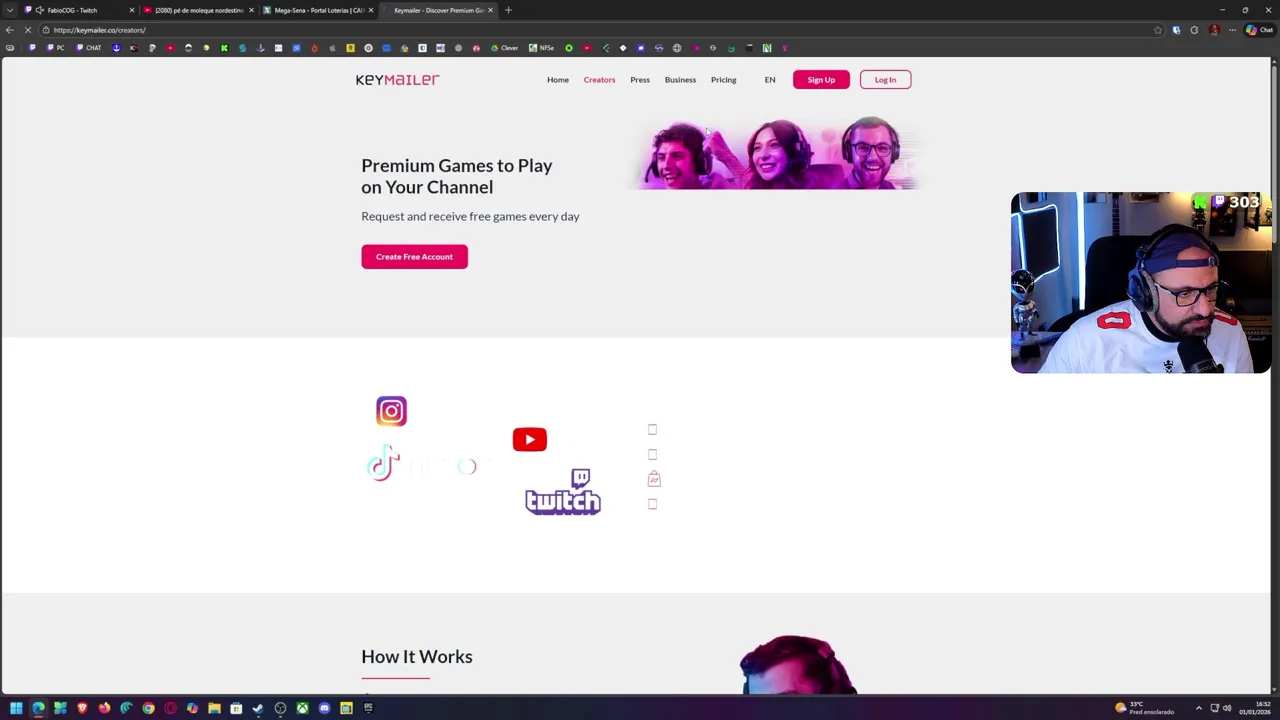Close the Mega-Sena tab

[371, 10]
